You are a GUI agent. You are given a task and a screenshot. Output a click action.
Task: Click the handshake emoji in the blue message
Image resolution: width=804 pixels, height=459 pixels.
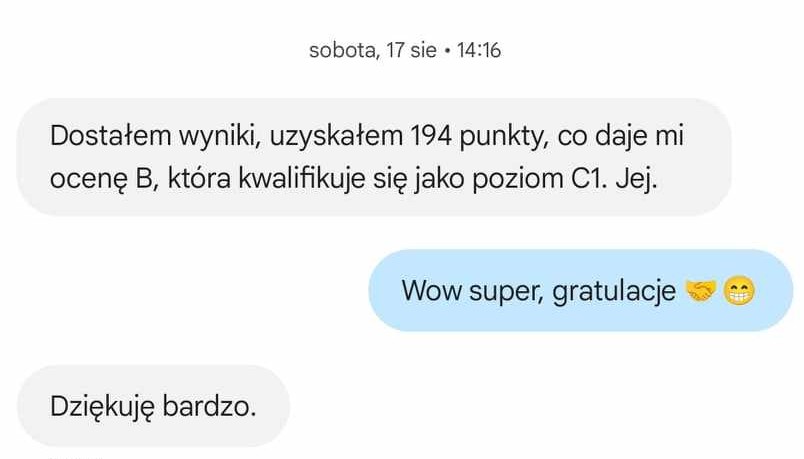coord(700,291)
